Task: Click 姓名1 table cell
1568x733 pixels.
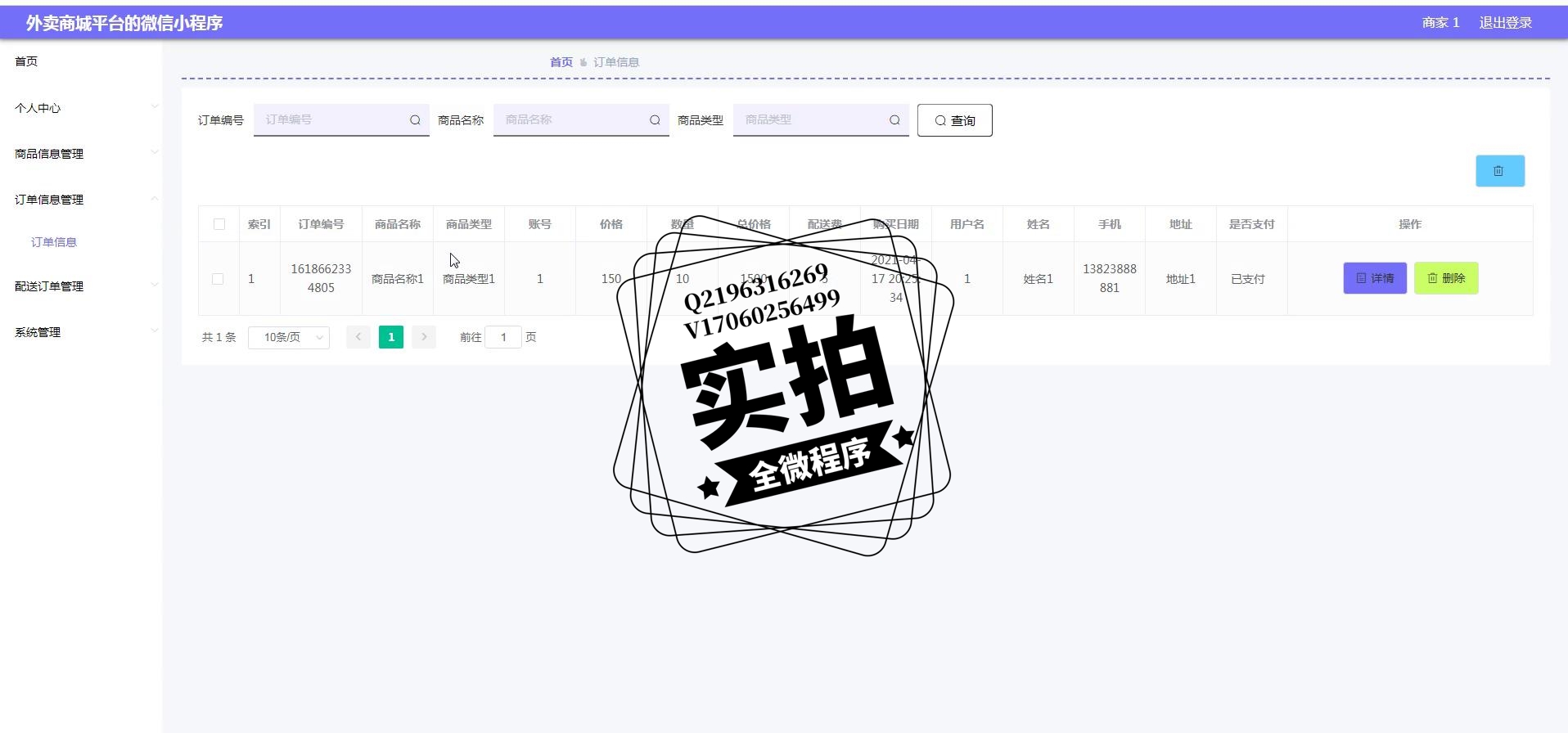Action: coord(1039,279)
